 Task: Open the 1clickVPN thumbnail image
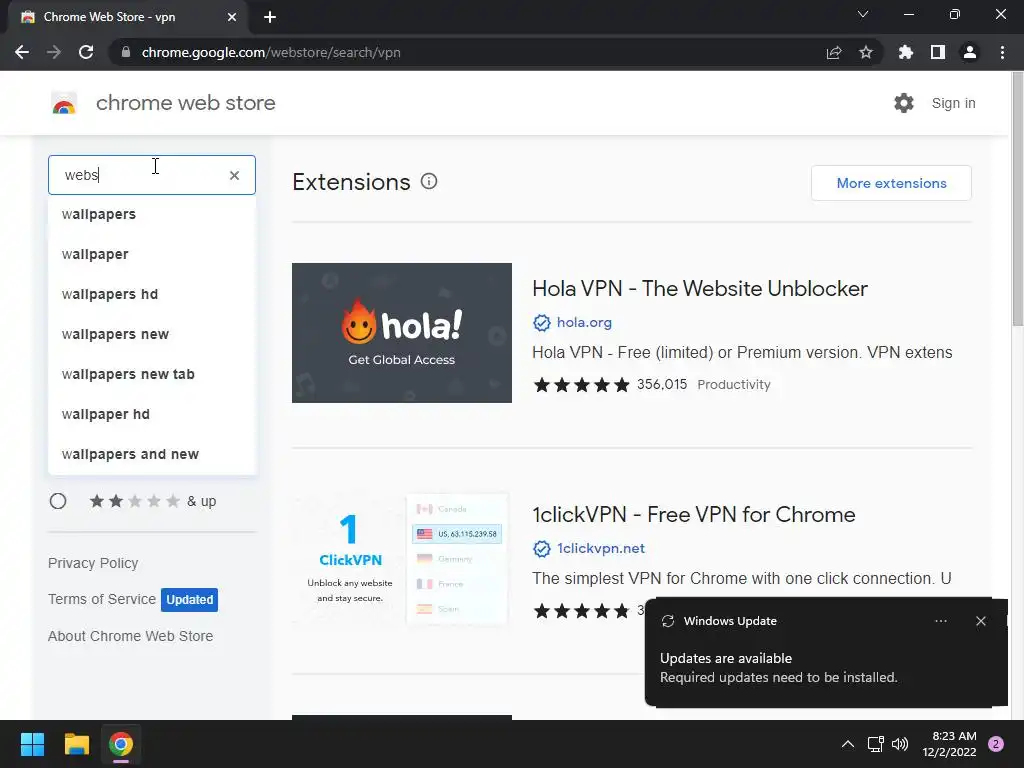point(402,559)
